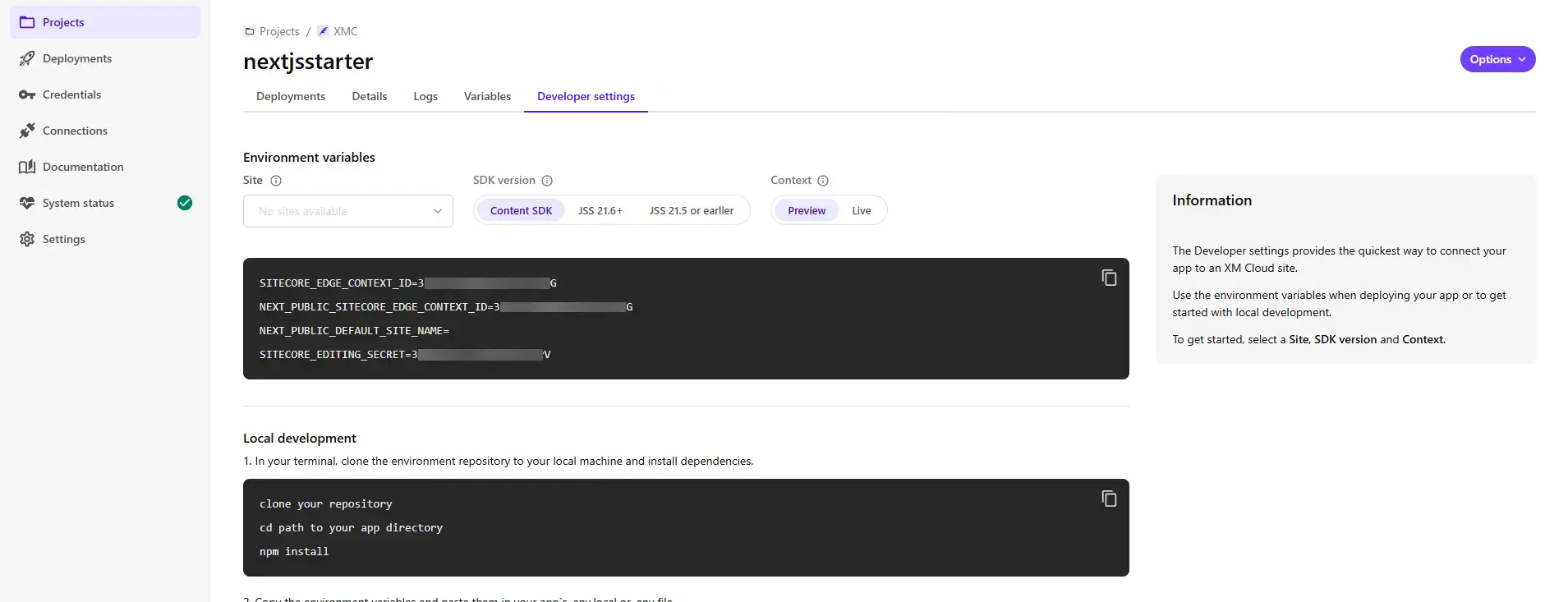Screen dimensions: 1568x602
Task: Click 'cd path to your app directory' line
Action: coord(351,528)
